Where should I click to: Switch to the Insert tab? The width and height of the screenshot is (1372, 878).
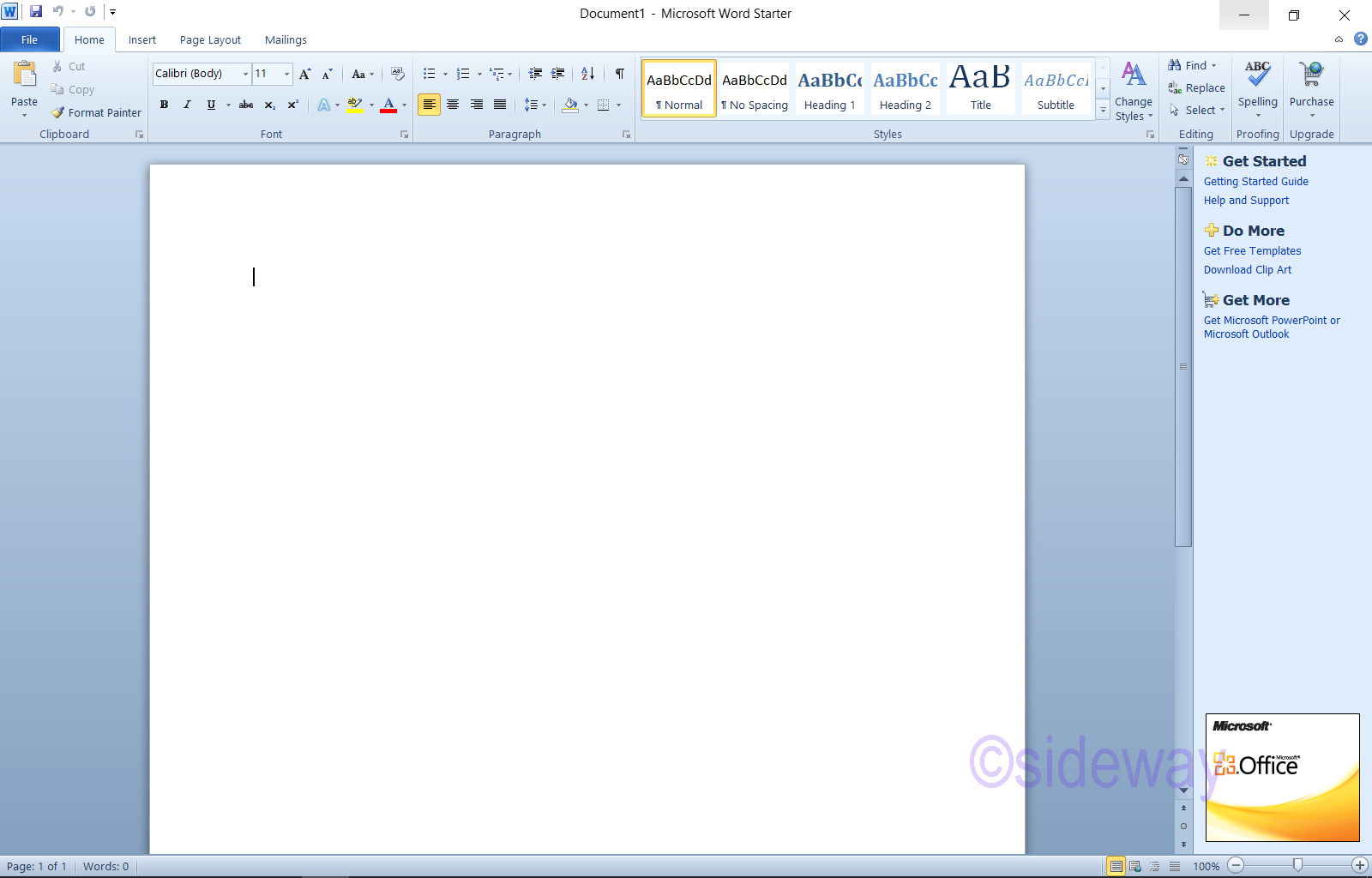click(142, 39)
